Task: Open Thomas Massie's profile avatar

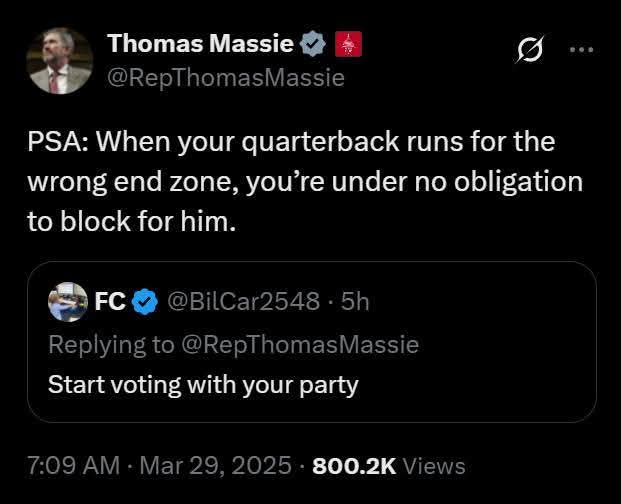Action: tap(59, 61)
